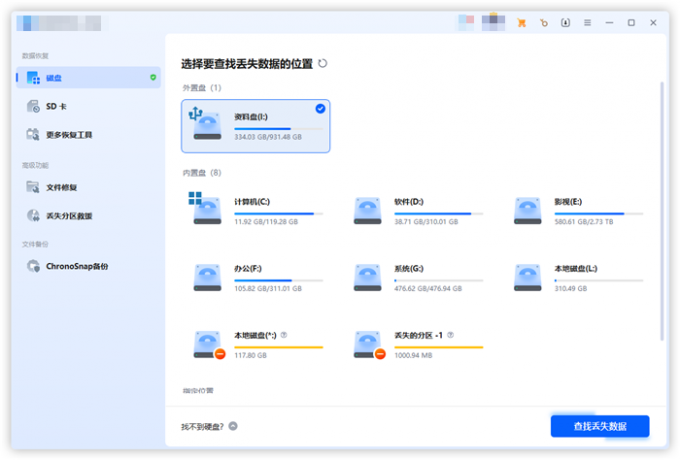Select the 办公(F:) drive icon
This screenshot has height=460, width=680.
click(x=207, y=277)
